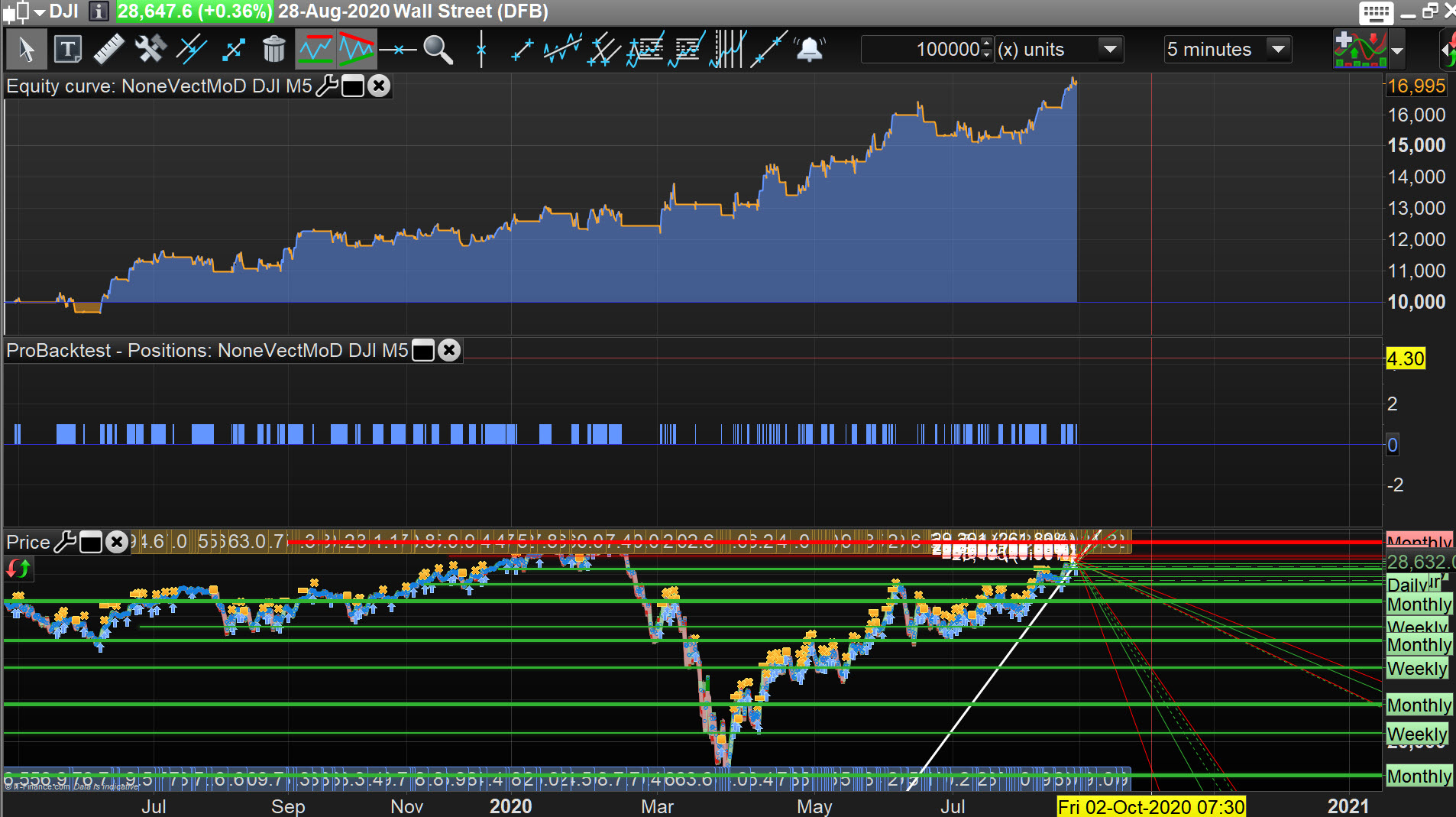Click the Daily pivot level label
Screen dimensions: 1456x817
click(x=1407, y=585)
